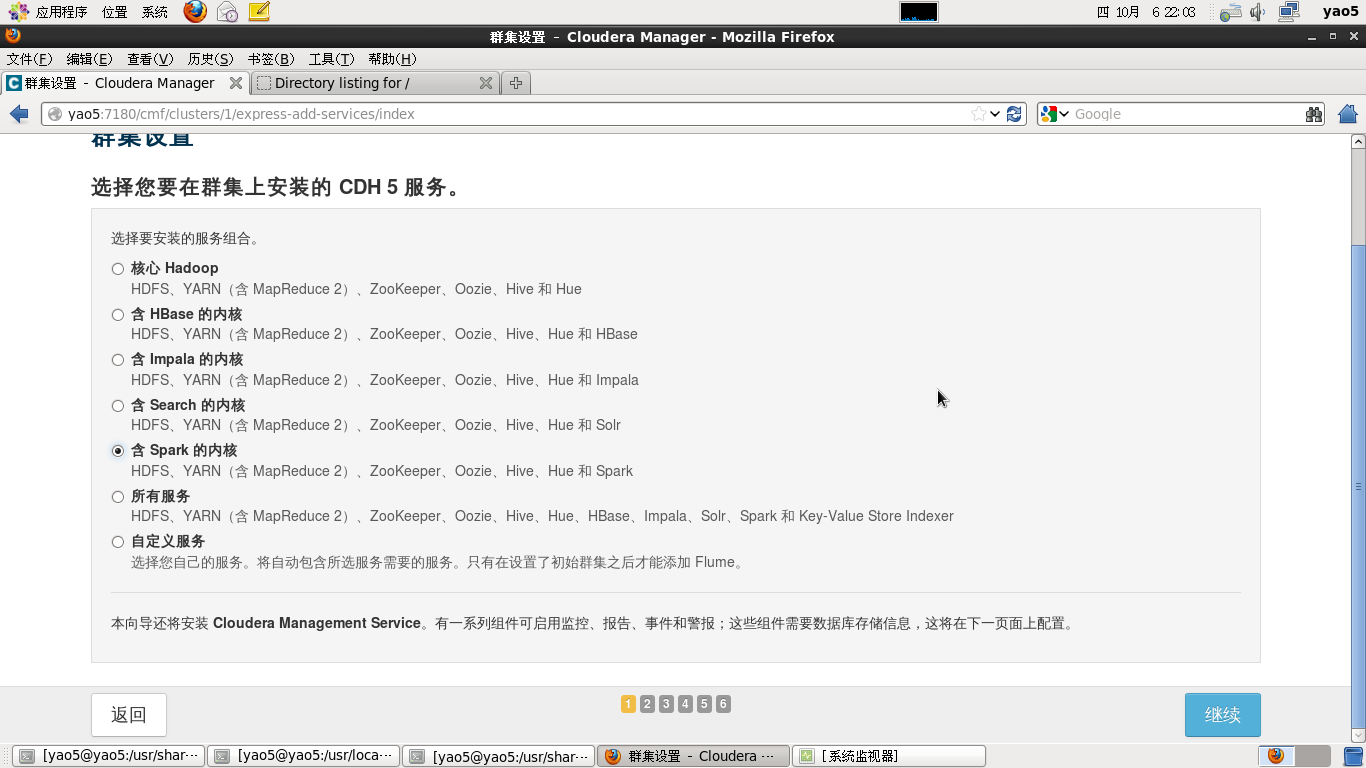Open the URL history dropdown arrow
The width and height of the screenshot is (1366, 768).
click(994, 114)
